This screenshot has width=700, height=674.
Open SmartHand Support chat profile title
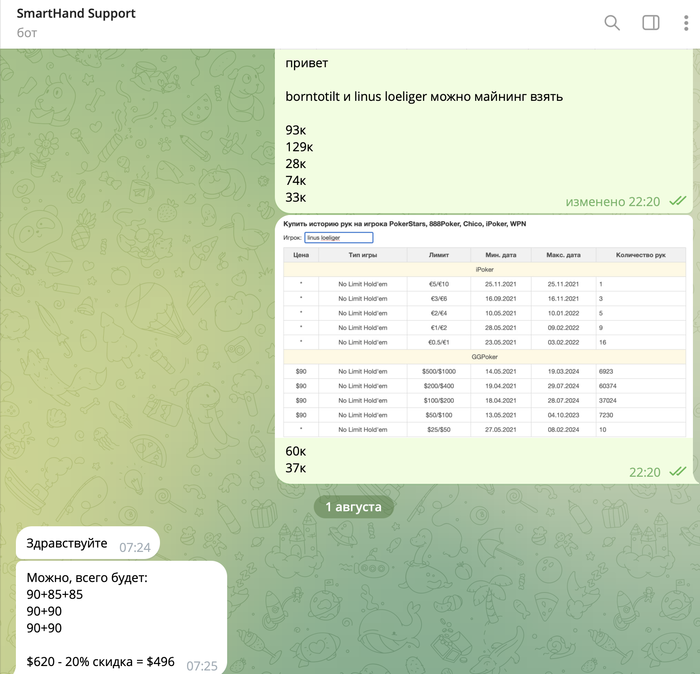(76, 14)
